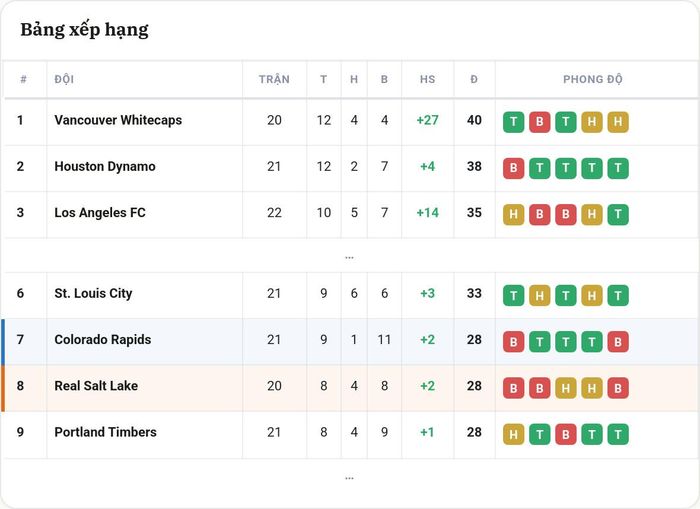Click Real Salt Lake's first yellow H badge
Image resolution: width=700 pixels, height=509 pixels.
pos(566,388)
